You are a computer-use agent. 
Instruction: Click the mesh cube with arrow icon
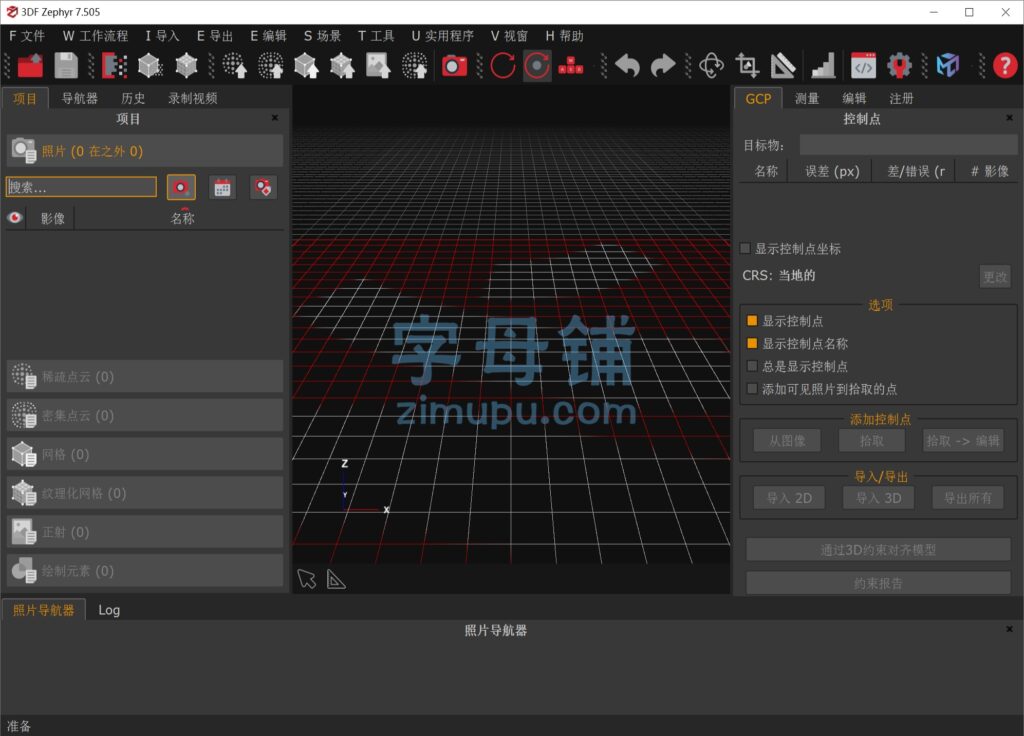306,65
